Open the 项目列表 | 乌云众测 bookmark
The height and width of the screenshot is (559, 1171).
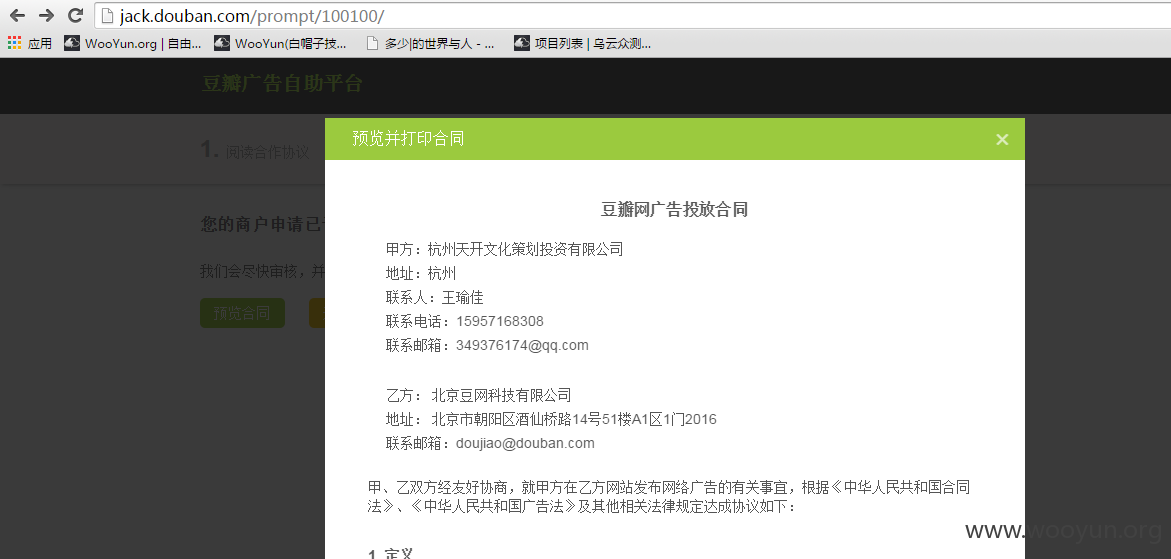[583, 44]
